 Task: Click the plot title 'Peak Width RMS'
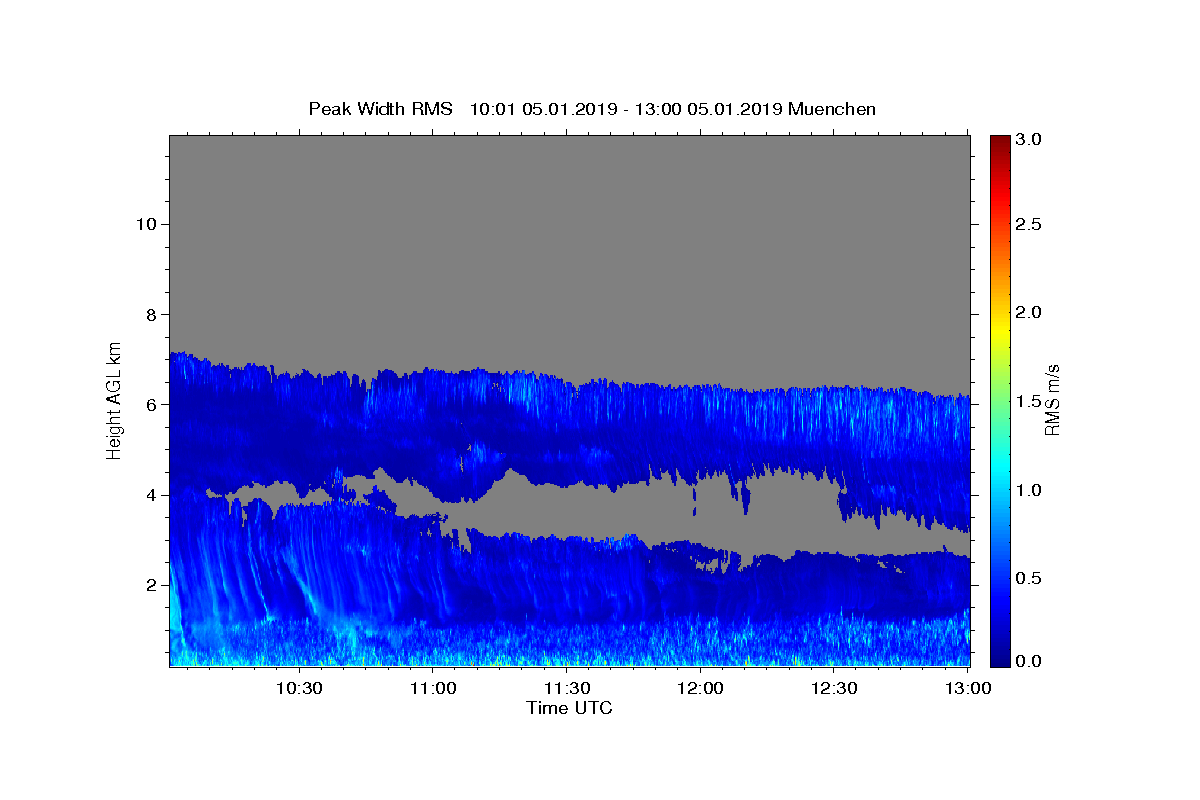[x=380, y=109]
